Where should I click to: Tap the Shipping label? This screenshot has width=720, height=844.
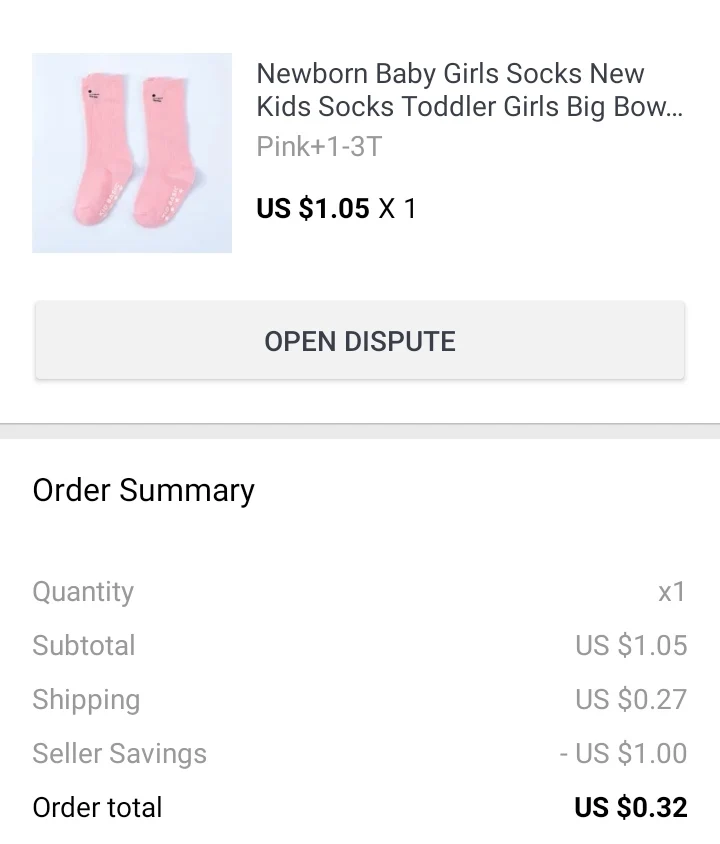86,699
